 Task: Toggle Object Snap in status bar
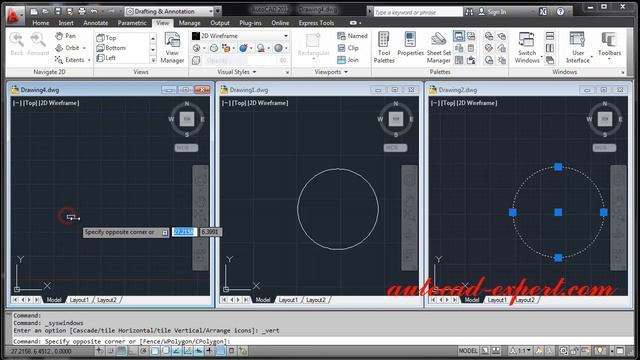(155, 351)
